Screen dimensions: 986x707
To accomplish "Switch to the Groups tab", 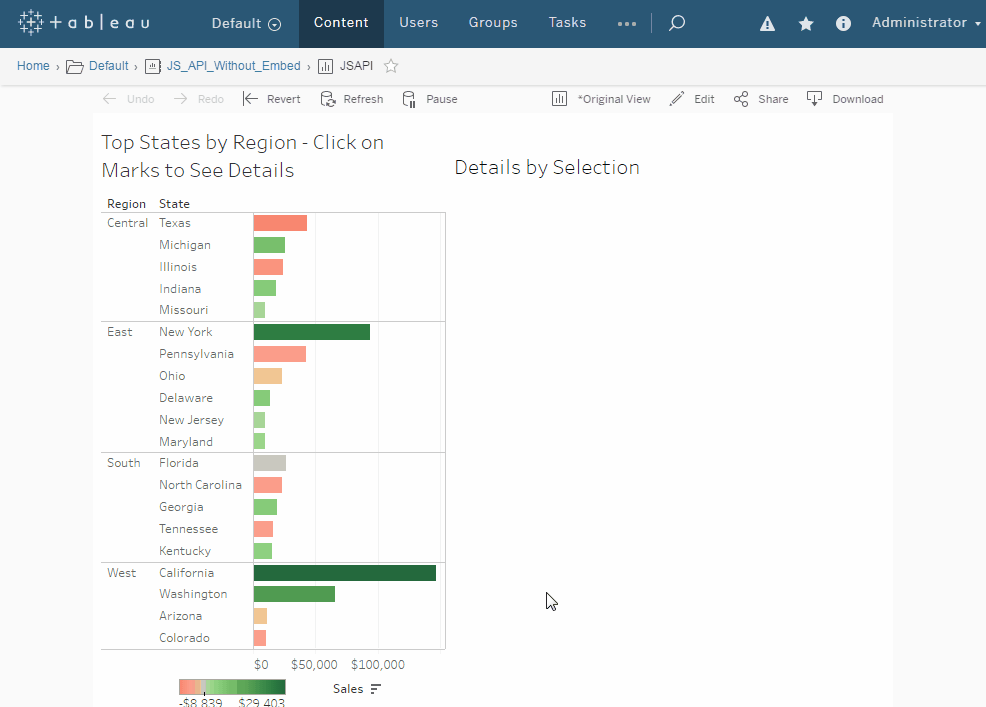I will pos(493,23).
